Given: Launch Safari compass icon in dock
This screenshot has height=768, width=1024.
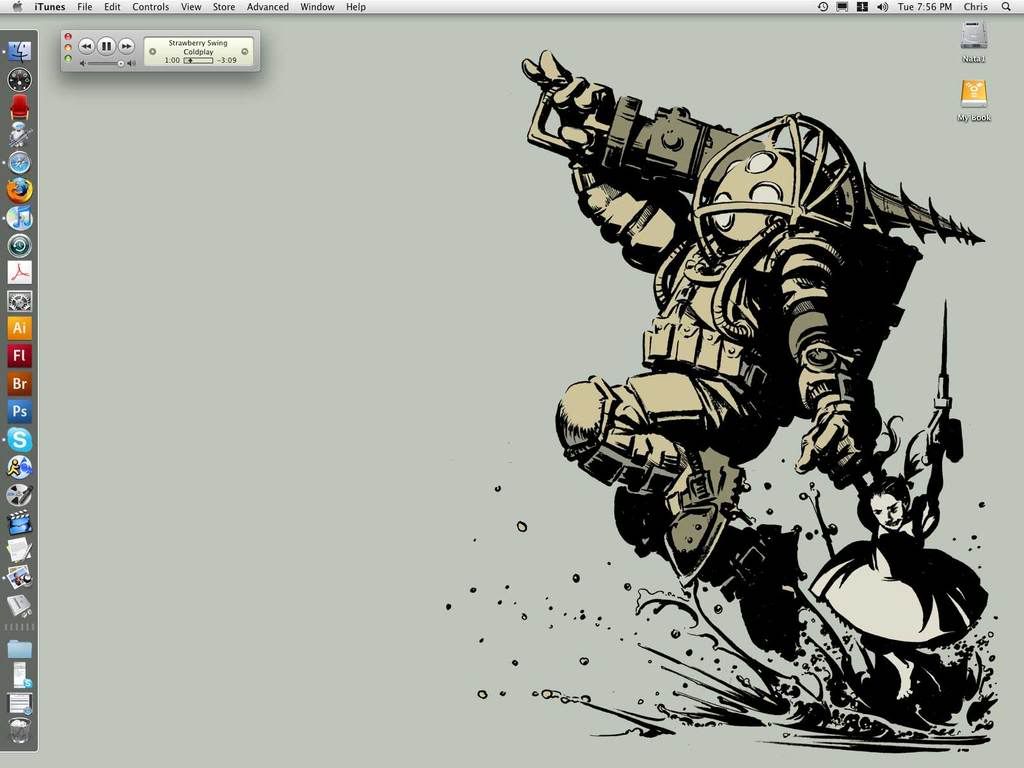Looking at the screenshot, I should (x=20, y=163).
